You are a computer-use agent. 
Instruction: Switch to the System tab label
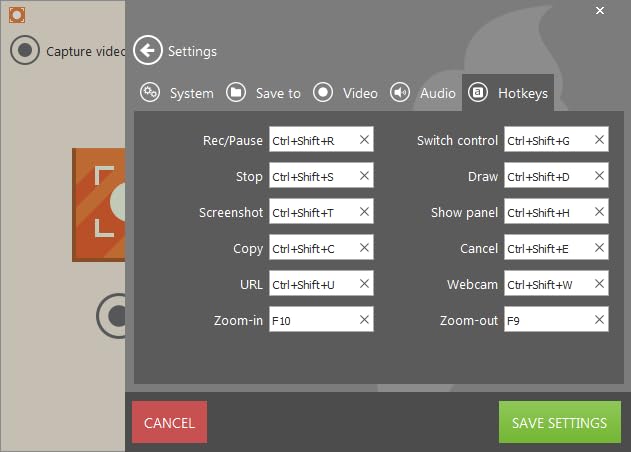(x=192, y=93)
